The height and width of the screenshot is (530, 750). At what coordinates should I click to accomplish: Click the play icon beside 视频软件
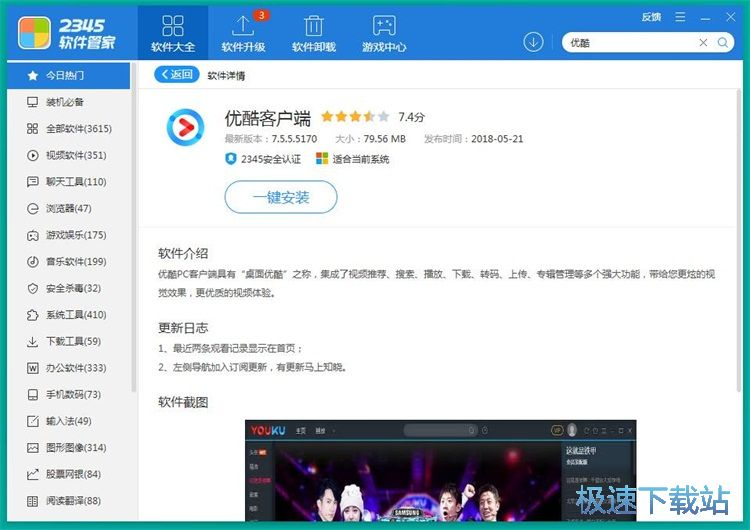(x=33, y=155)
